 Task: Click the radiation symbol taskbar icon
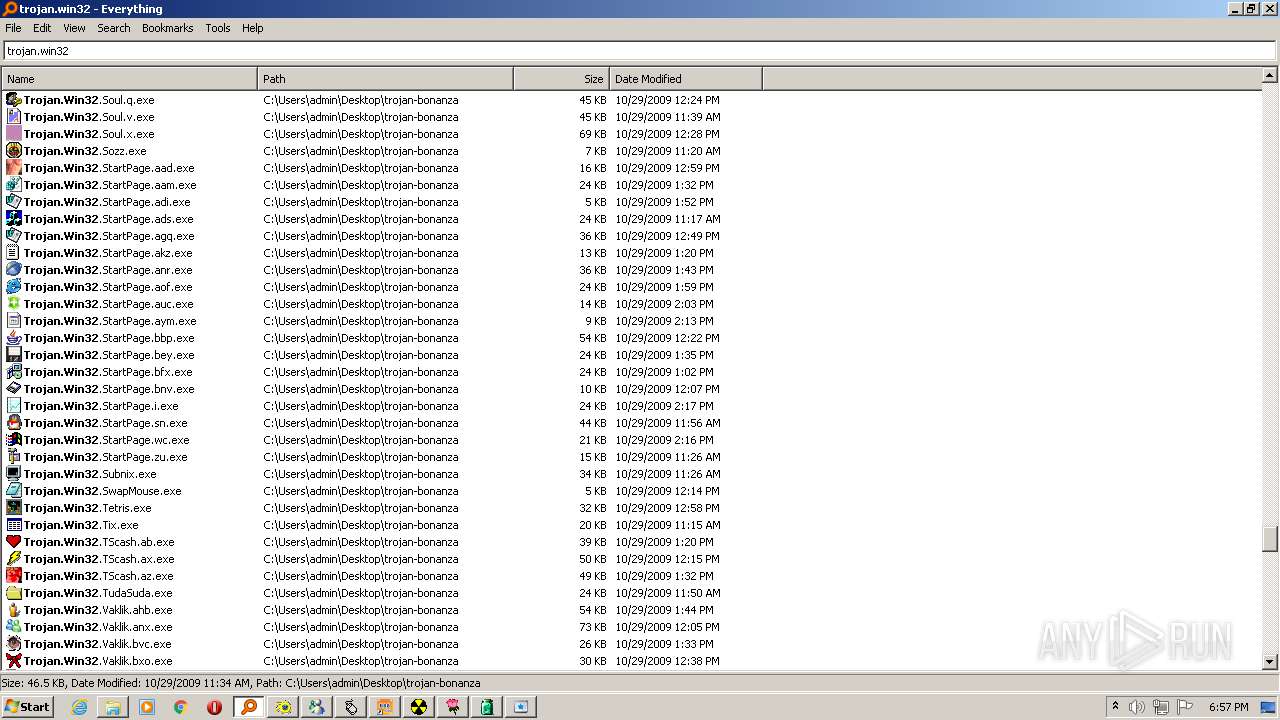tap(419, 707)
